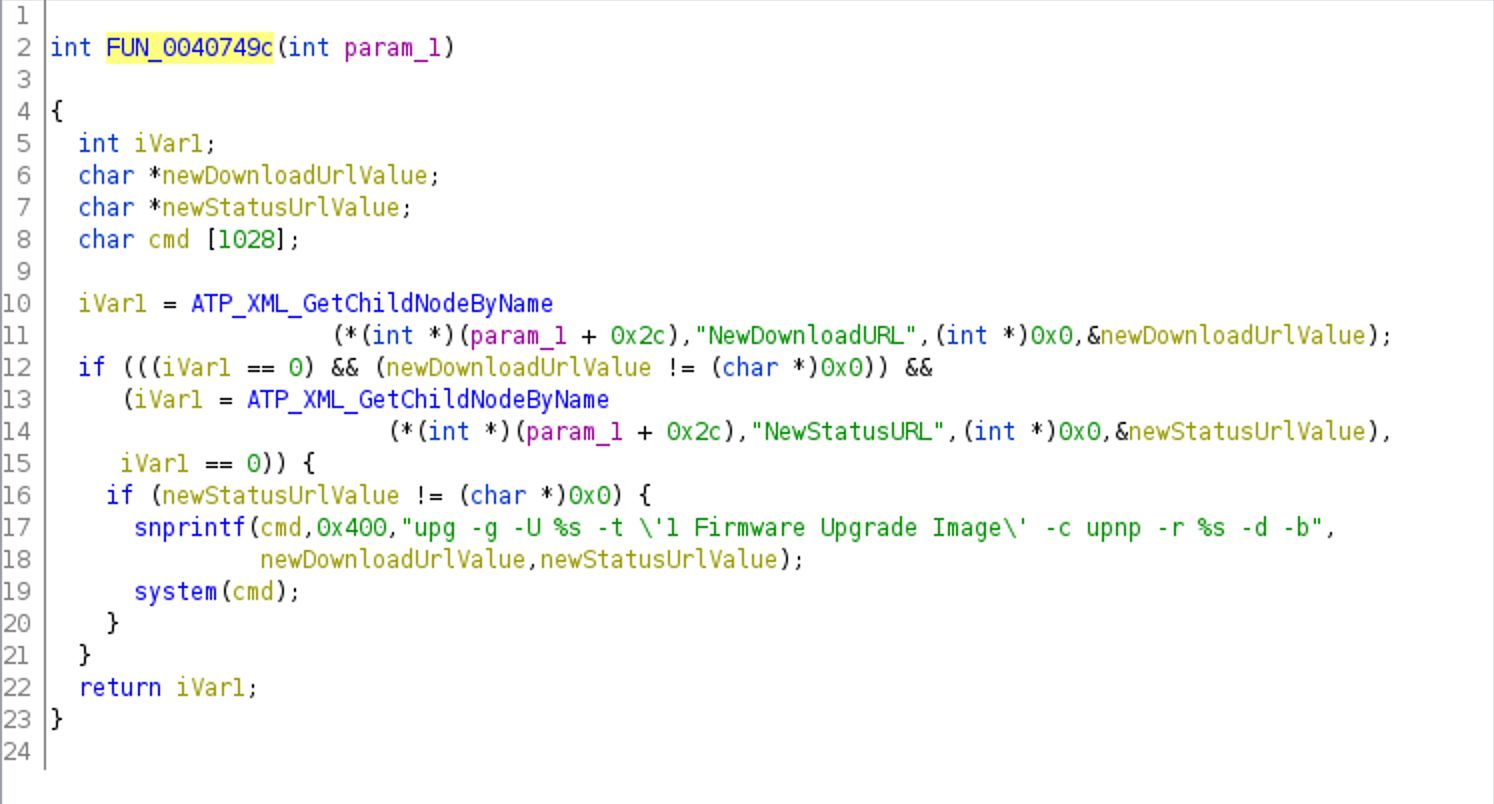
Task: Click the if keyword on line 12
Action: coord(91,367)
